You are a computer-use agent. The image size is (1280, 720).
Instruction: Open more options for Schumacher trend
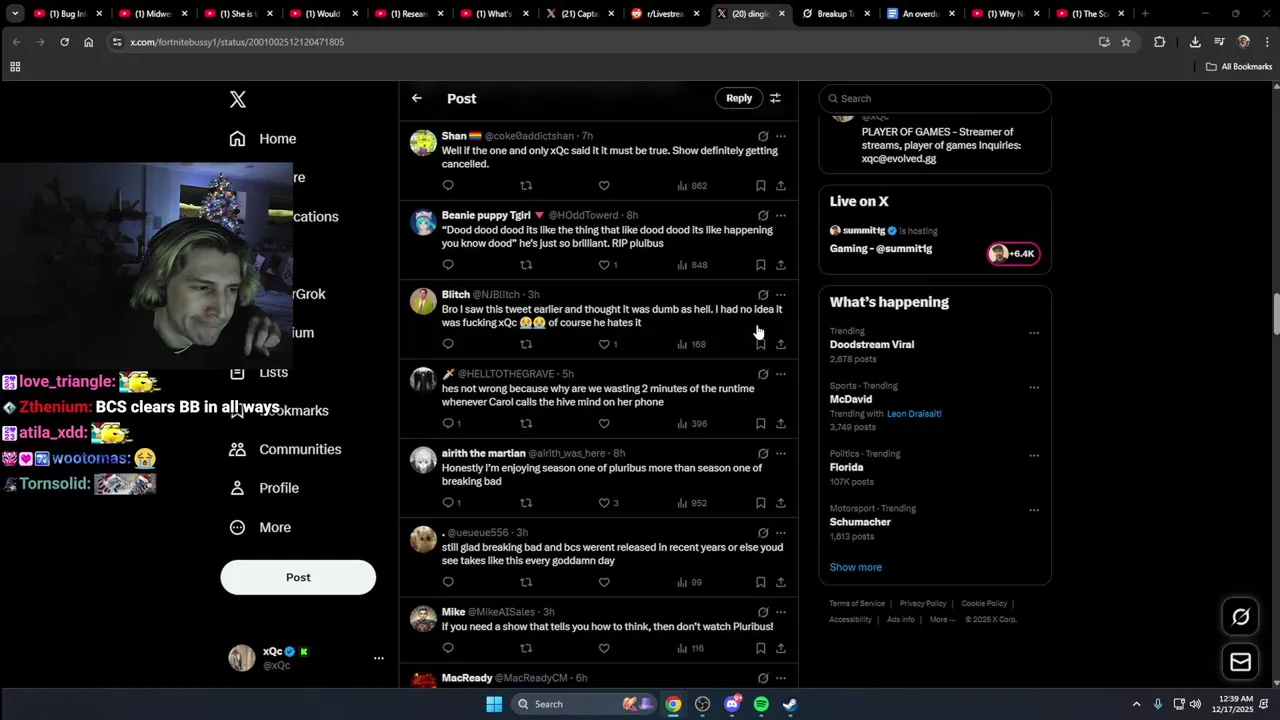(1034, 510)
